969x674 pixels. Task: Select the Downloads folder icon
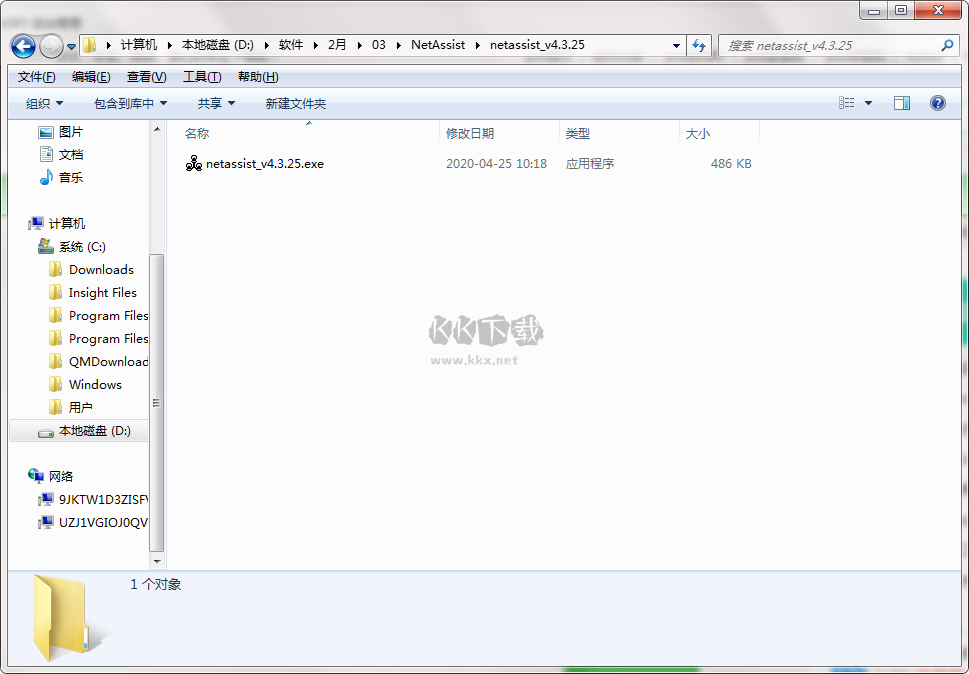click(x=56, y=269)
